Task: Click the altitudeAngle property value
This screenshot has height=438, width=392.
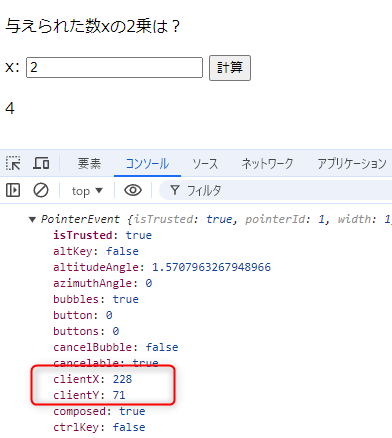Action: [211, 267]
